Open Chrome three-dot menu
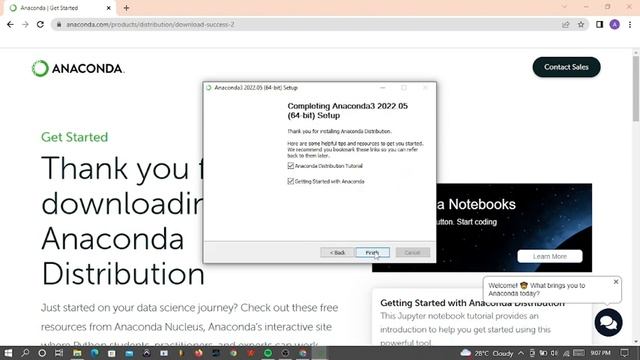 pyautogui.click(x=630, y=24)
